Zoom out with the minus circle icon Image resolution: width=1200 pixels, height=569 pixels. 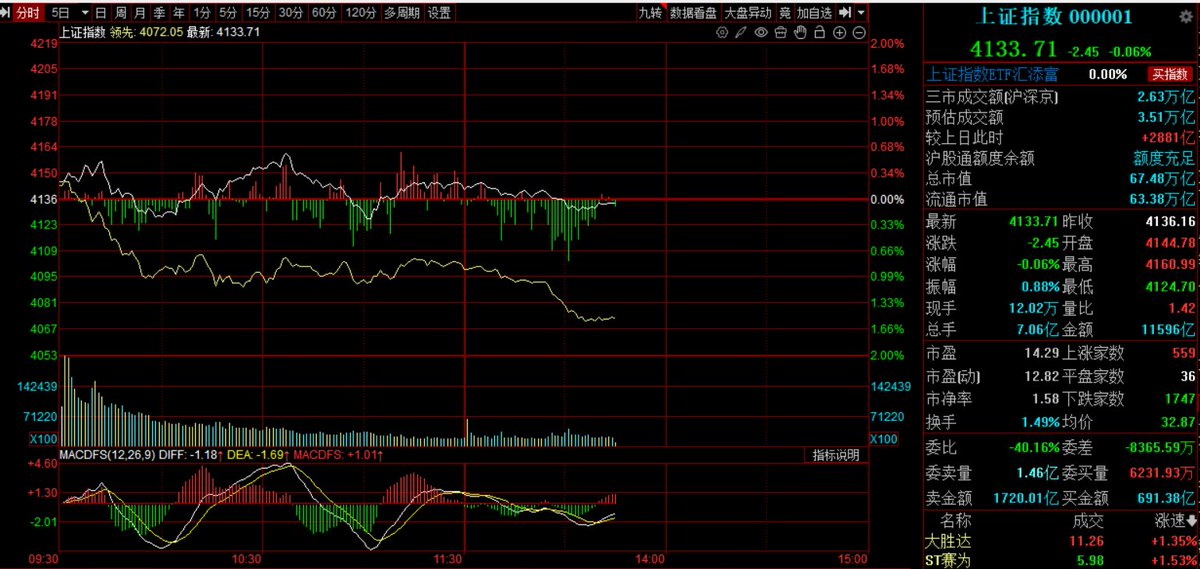(x=858, y=33)
